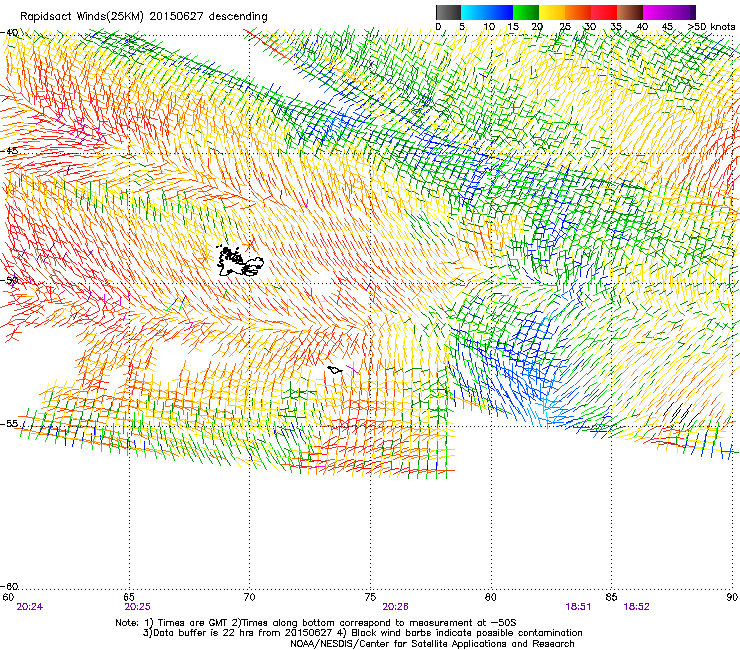Click the '18:52' pass time label

coord(637,607)
